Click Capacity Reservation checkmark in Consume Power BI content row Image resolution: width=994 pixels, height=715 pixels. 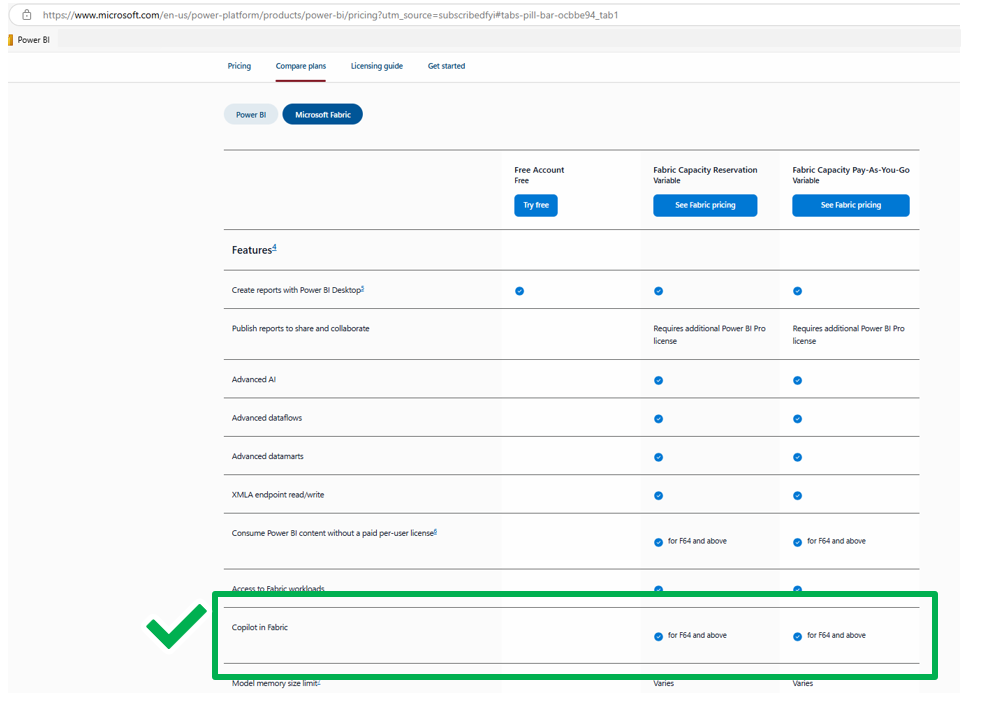(659, 543)
